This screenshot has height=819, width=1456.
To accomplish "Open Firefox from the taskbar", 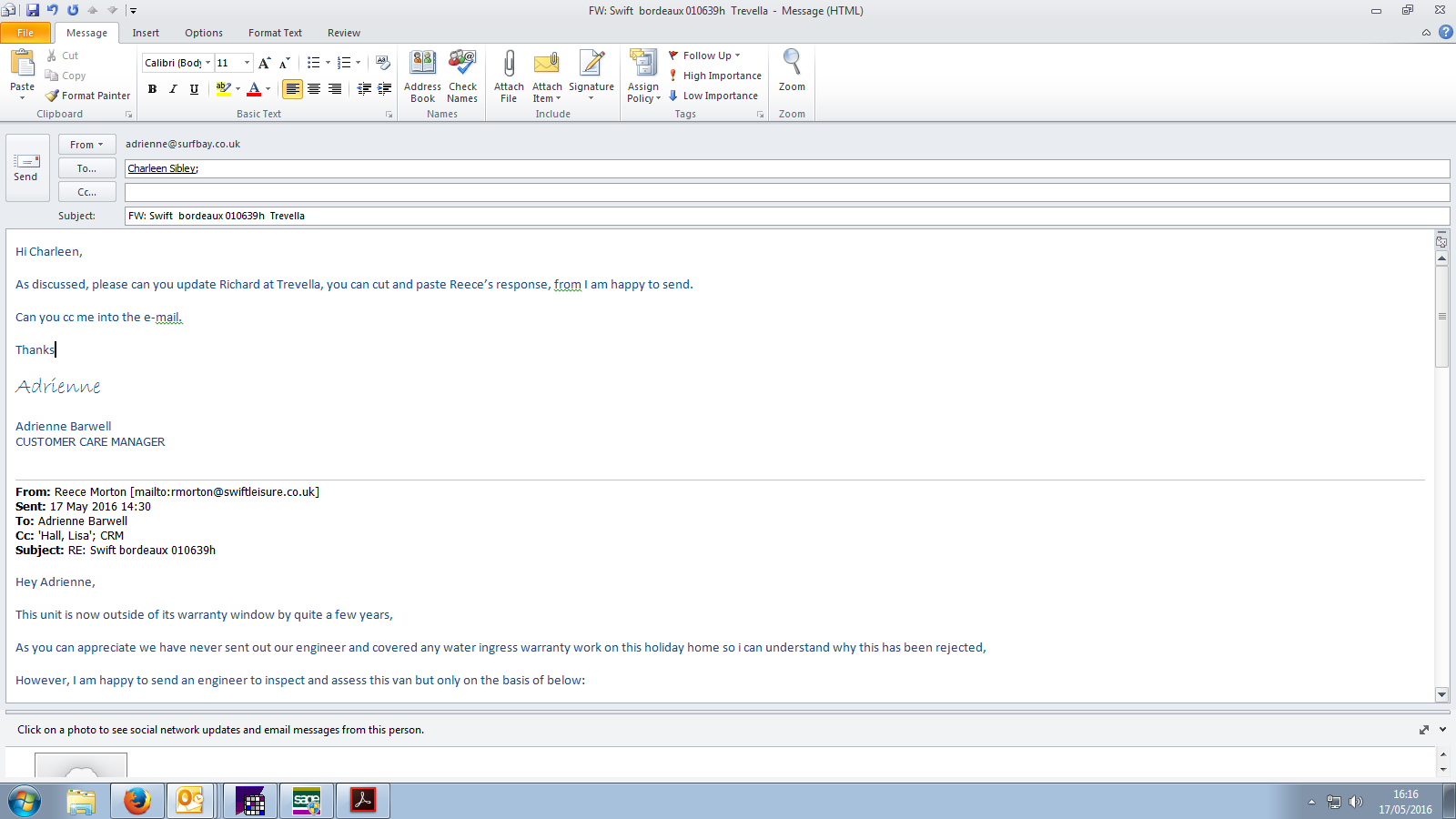I will point(137,801).
